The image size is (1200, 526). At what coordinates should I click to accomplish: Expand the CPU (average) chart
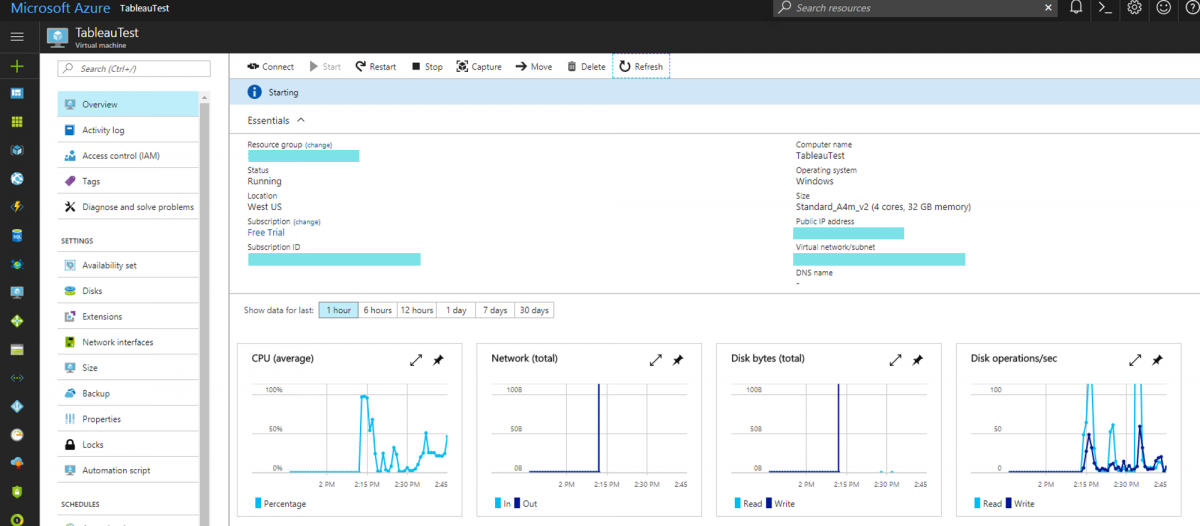pos(416,360)
